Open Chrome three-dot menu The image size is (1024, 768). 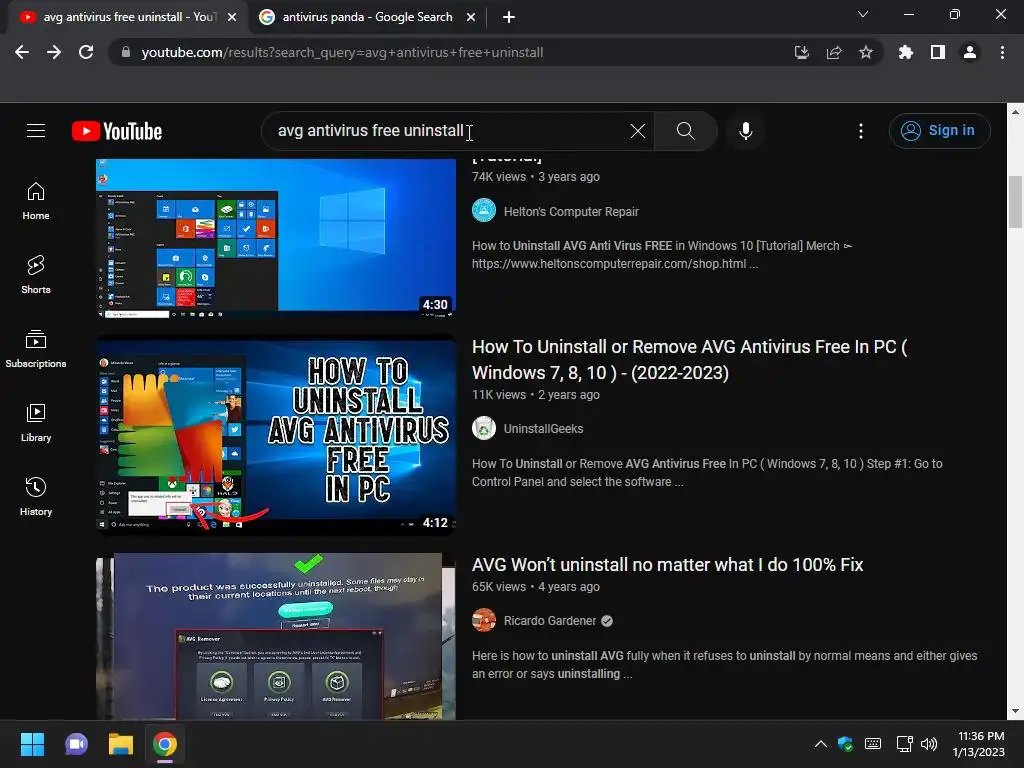click(1002, 52)
